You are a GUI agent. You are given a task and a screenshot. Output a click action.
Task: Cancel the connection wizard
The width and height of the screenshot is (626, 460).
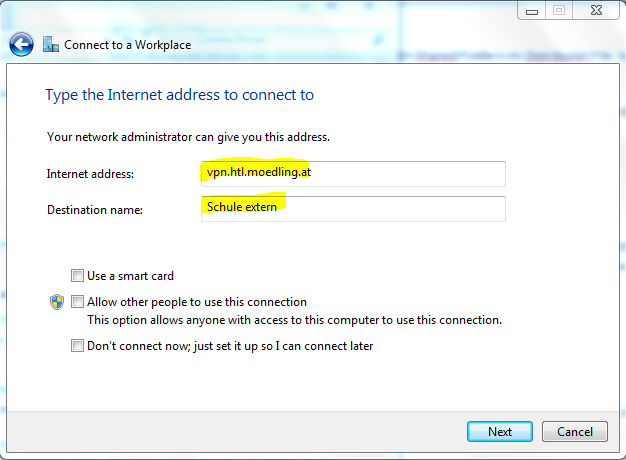(574, 432)
